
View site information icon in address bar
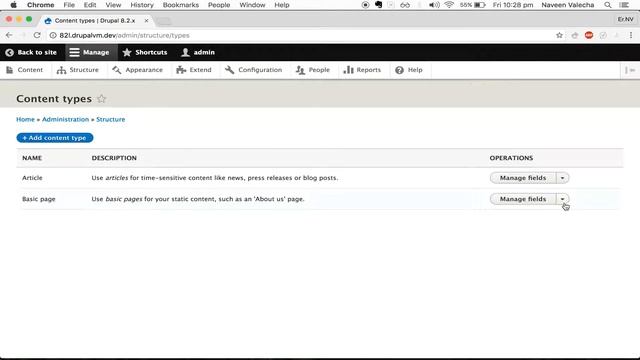[53, 36]
